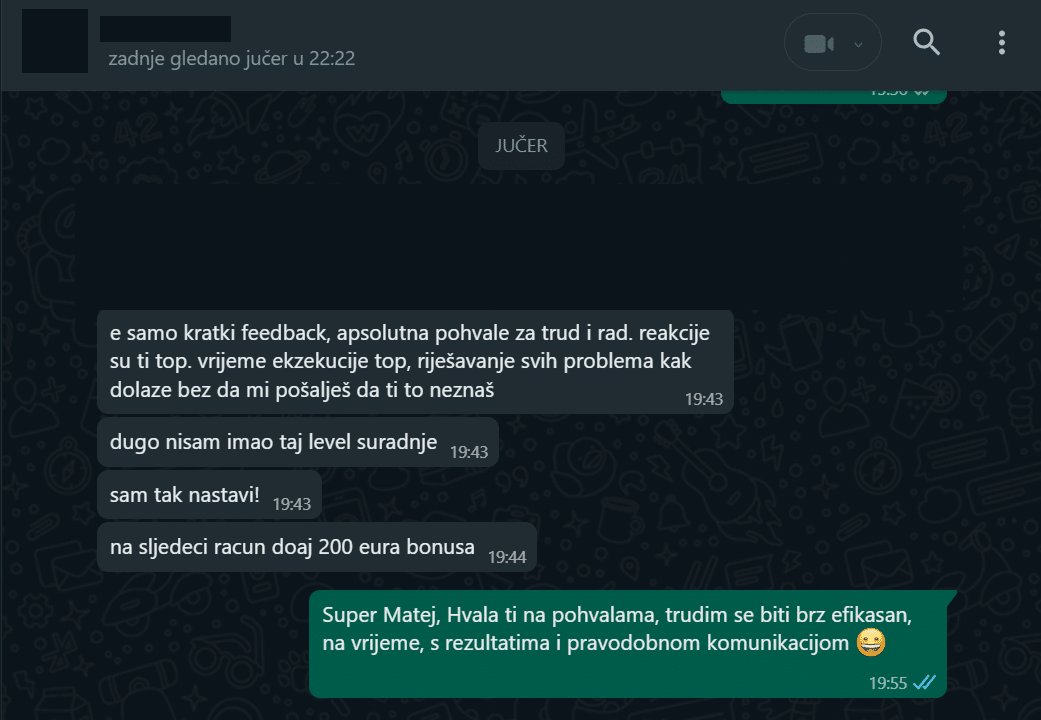Select the "200 eura bonusa" message
Image resolution: width=1041 pixels, height=720 pixels.
317,547
